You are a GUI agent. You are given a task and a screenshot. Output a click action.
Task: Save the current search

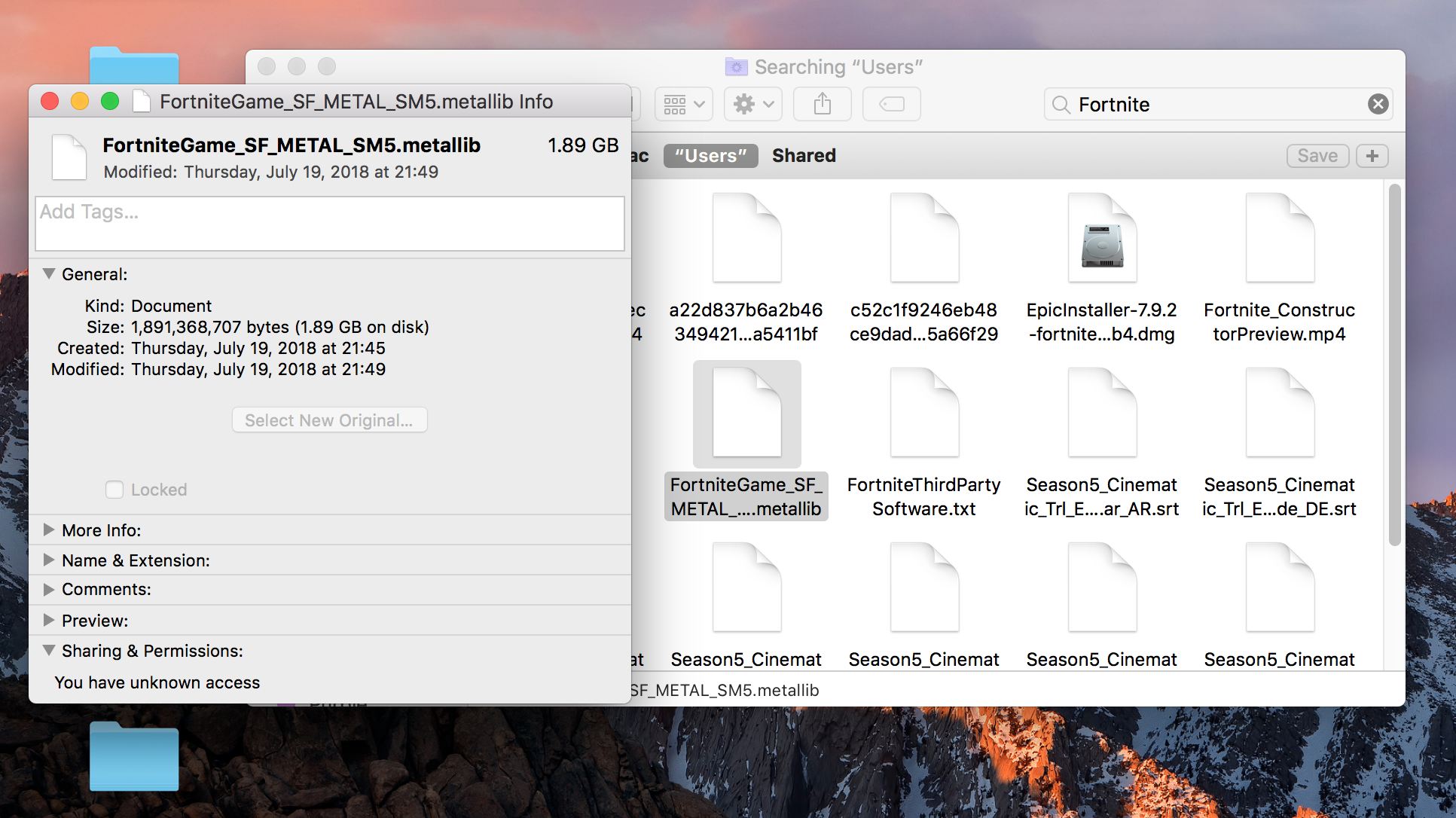[x=1317, y=156]
